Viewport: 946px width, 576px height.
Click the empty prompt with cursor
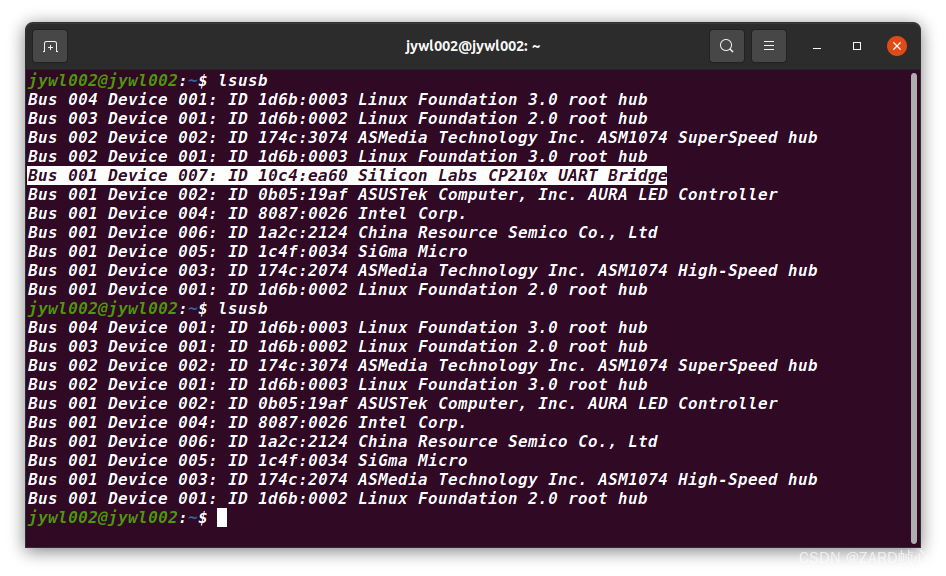127,517
